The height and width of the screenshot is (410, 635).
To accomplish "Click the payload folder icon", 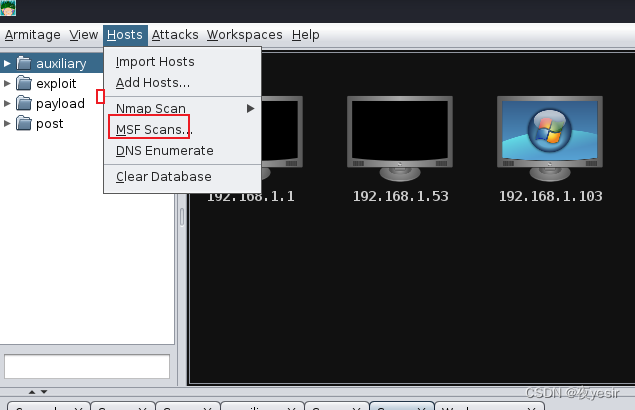I will click(24, 103).
